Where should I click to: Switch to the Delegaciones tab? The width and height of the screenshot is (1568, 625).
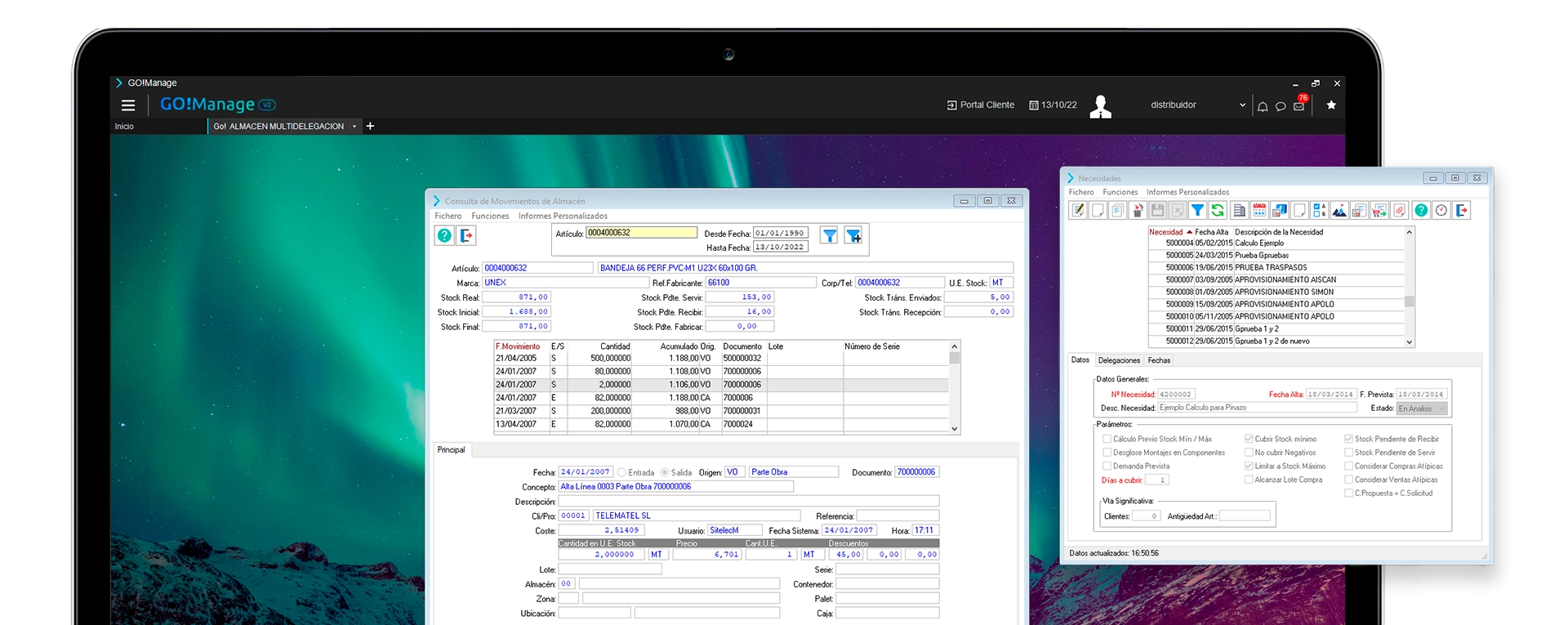[x=1119, y=360]
